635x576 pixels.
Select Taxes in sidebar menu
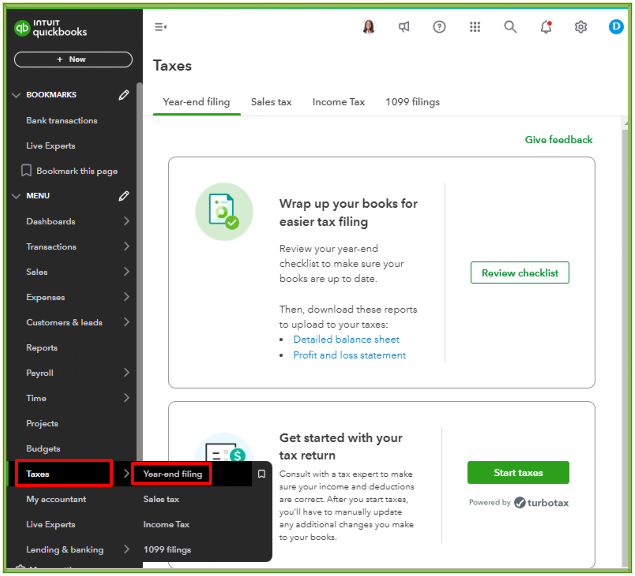click(38, 474)
